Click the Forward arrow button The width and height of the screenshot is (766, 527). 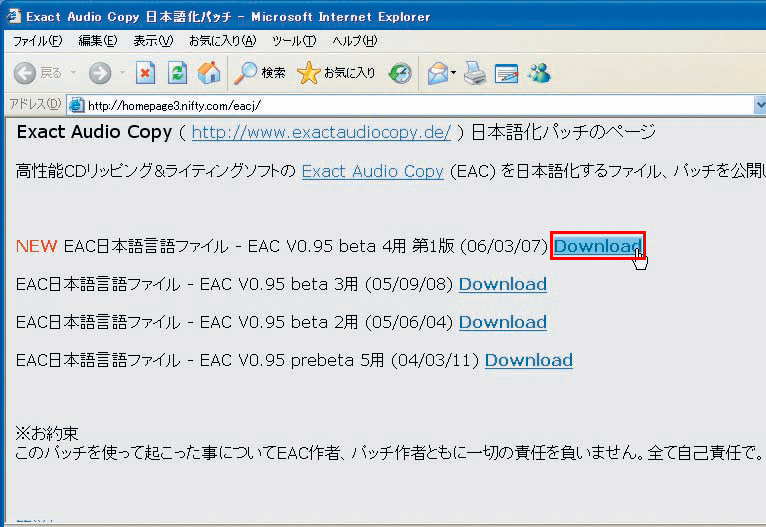coord(100,74)
